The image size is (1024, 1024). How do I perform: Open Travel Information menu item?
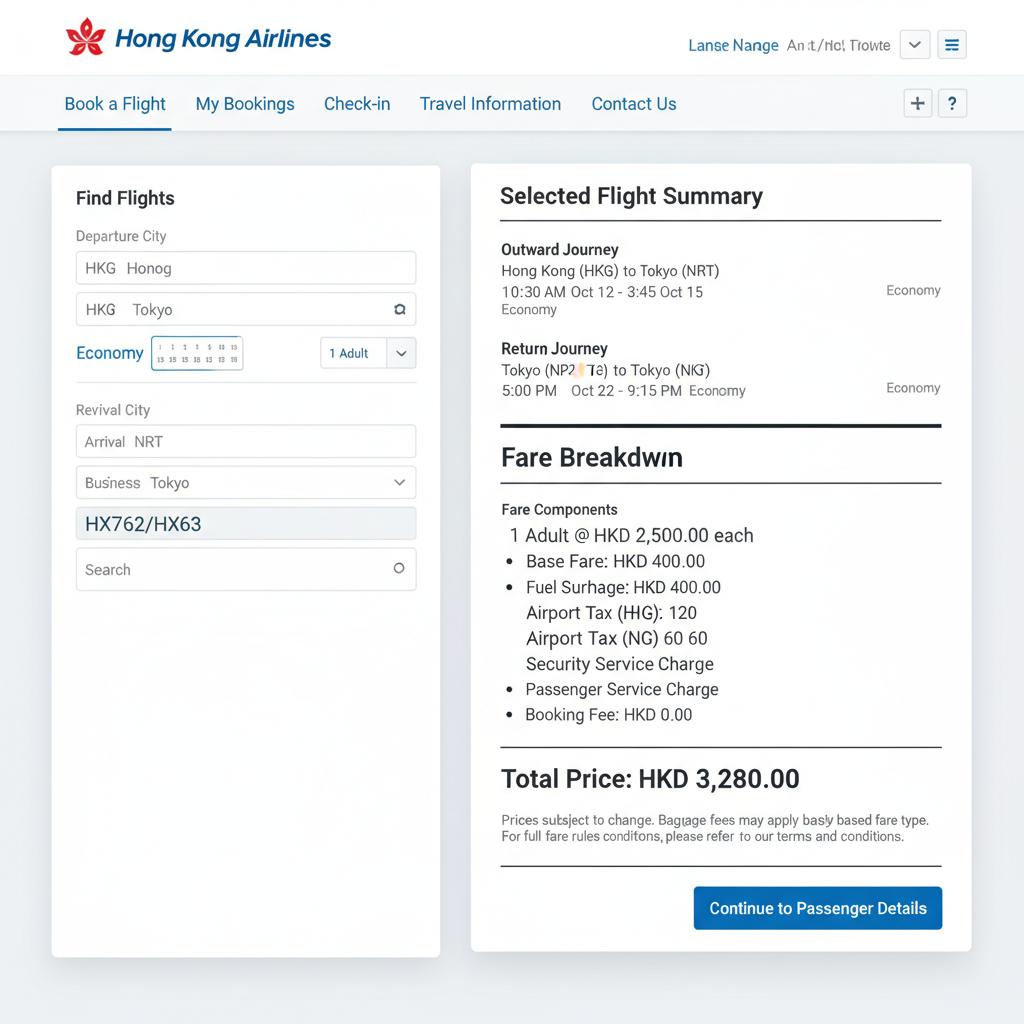pyautogui.click(x=490, y=104)
